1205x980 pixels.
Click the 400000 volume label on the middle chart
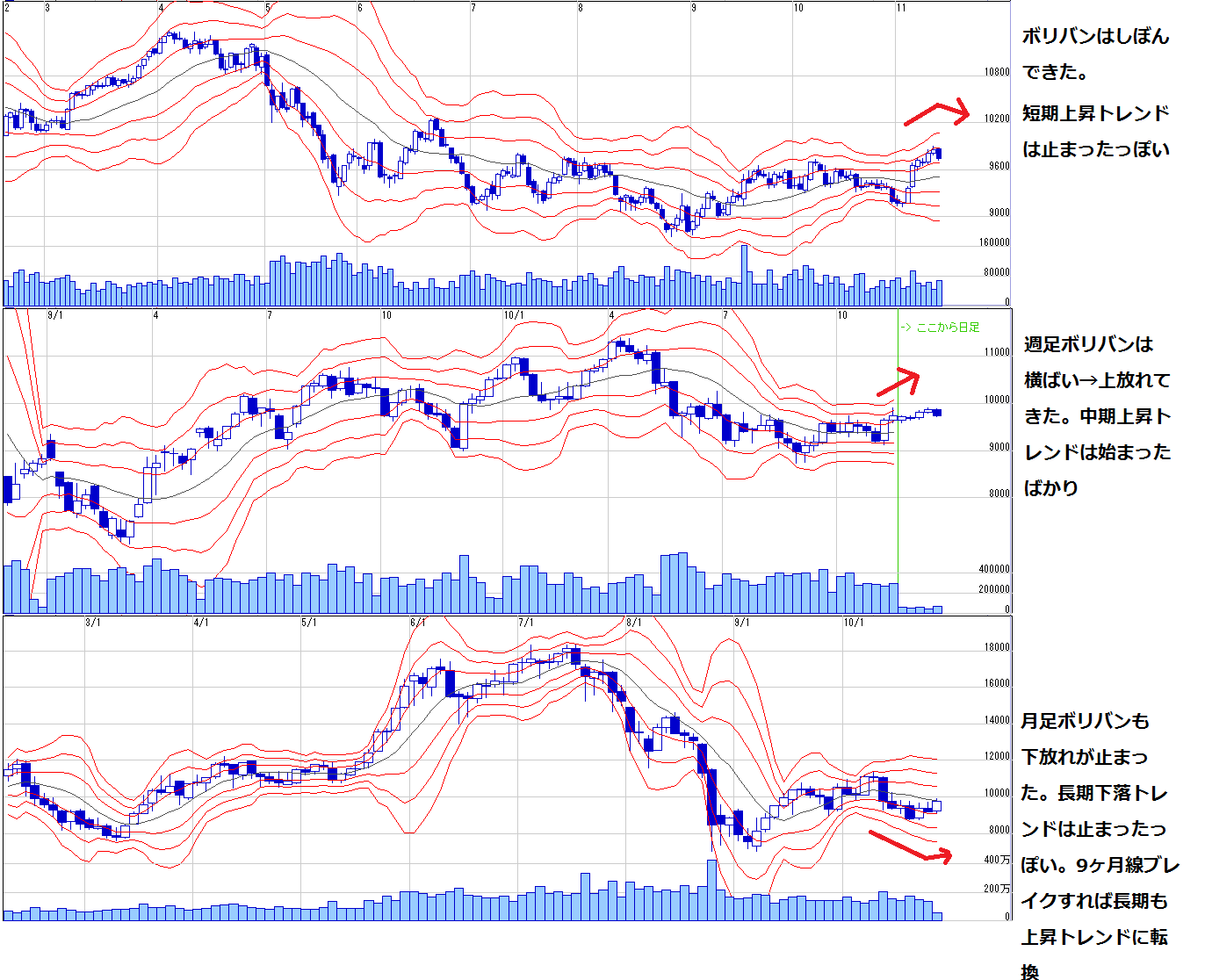994,569
